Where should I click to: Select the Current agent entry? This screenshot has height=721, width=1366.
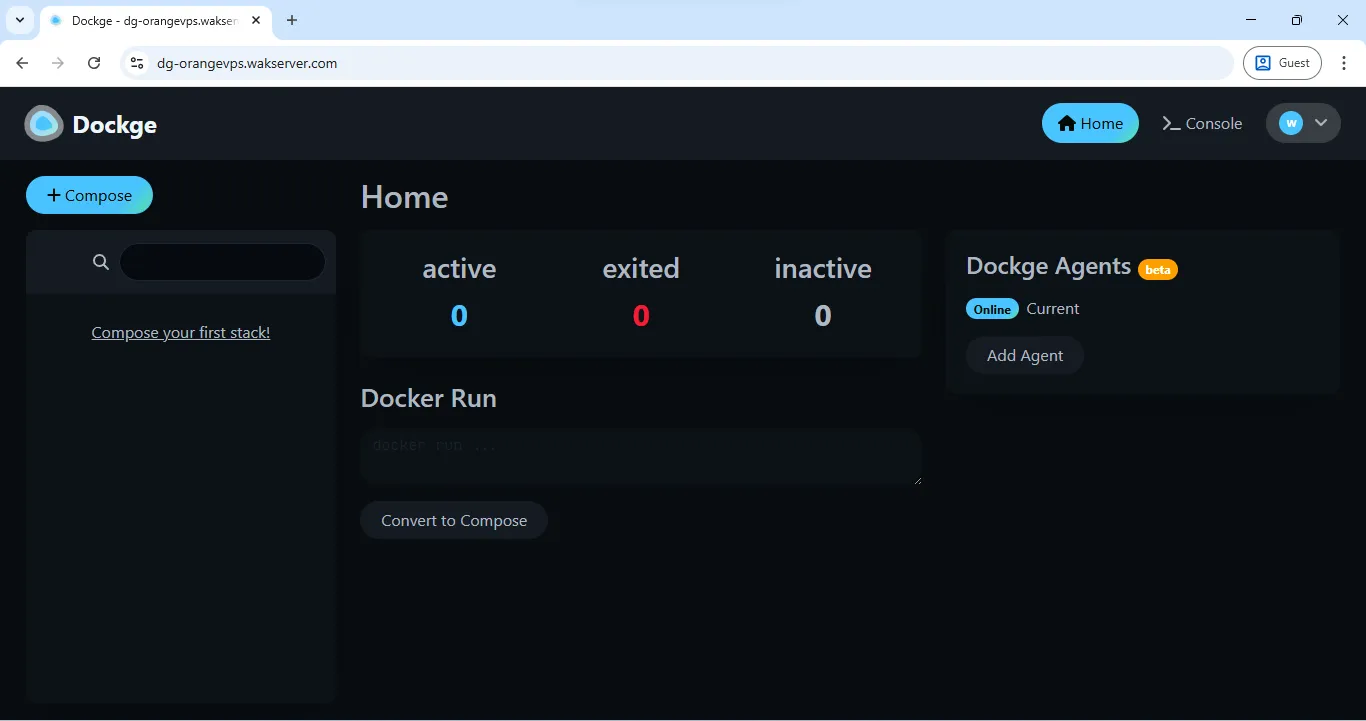coord(1052,309)
